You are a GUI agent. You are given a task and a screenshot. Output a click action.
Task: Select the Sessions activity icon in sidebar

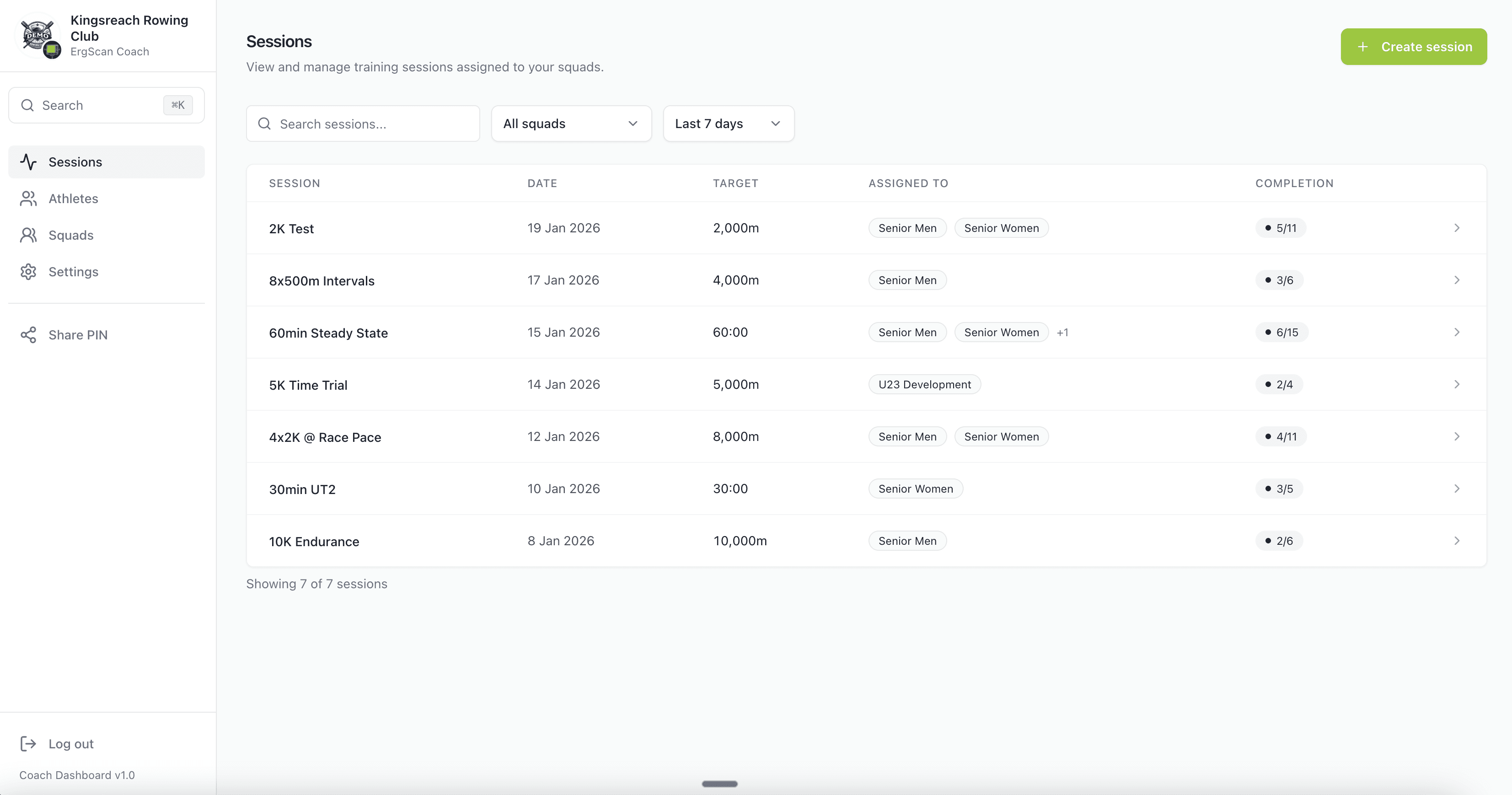coord(29,162)
